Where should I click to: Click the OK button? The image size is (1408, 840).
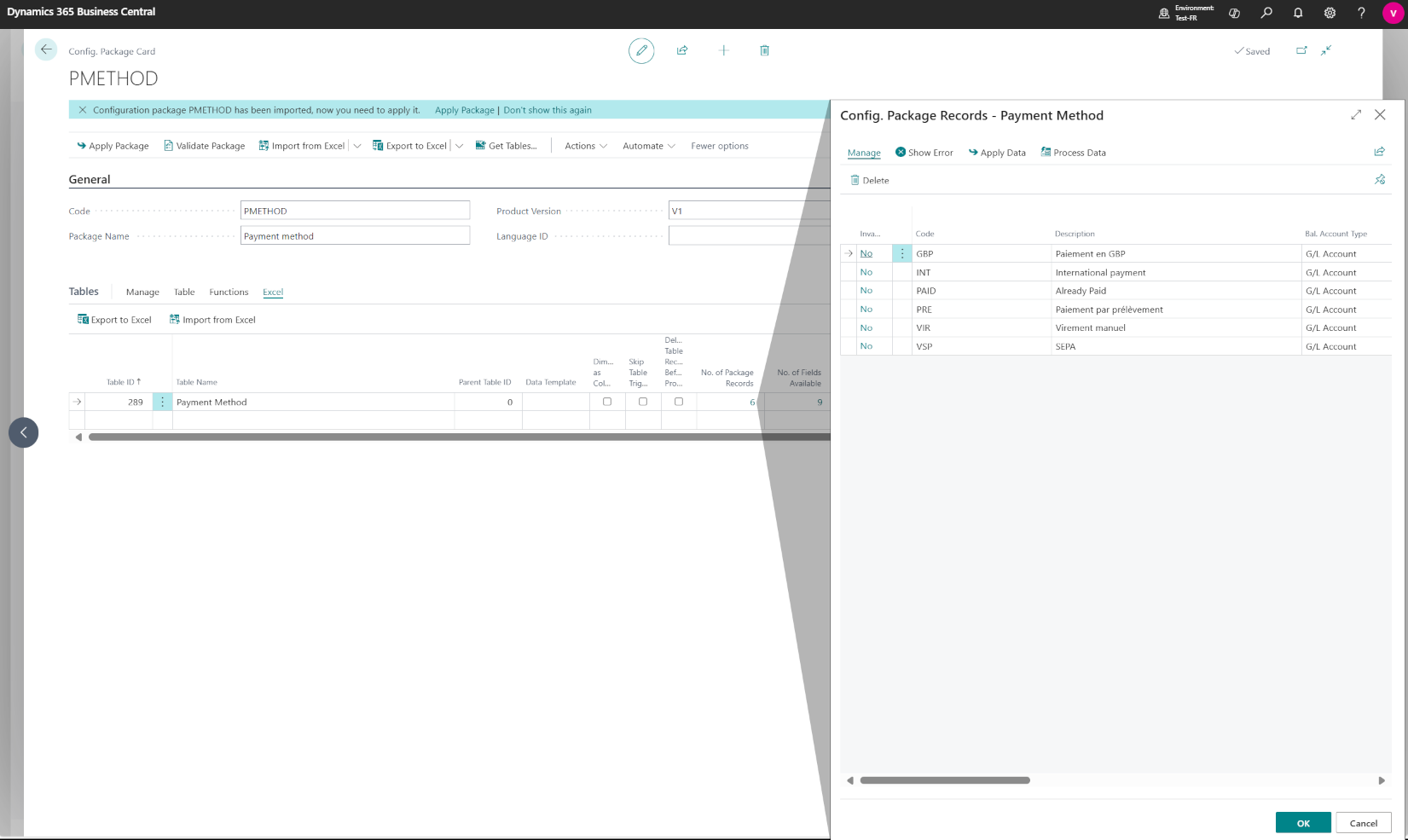tap(1302, 823)
